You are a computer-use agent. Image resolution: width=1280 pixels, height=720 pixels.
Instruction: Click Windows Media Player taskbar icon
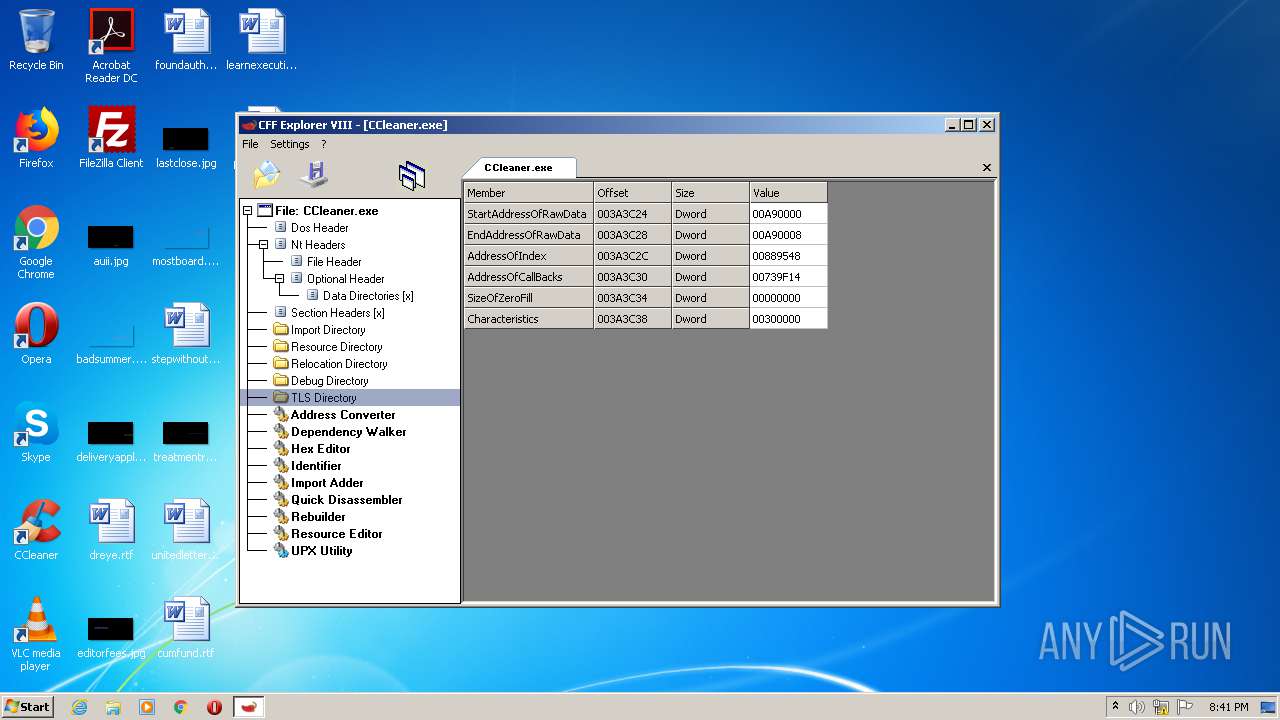147,707
